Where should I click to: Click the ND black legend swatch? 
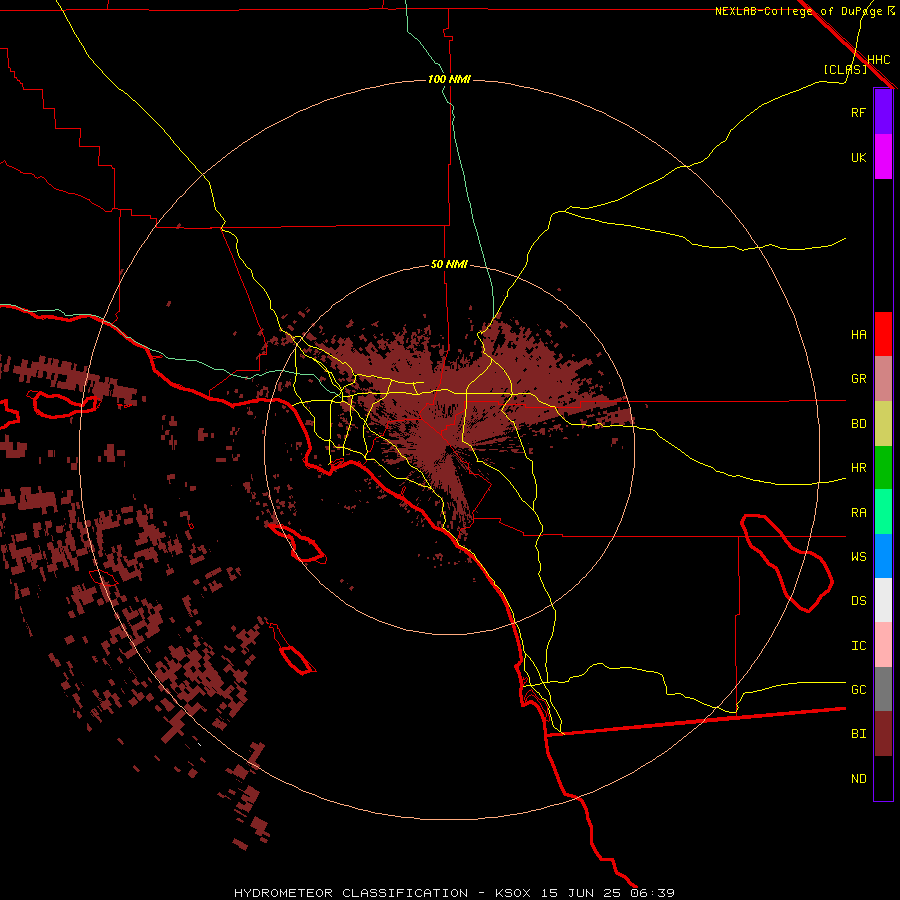(883, 778)
